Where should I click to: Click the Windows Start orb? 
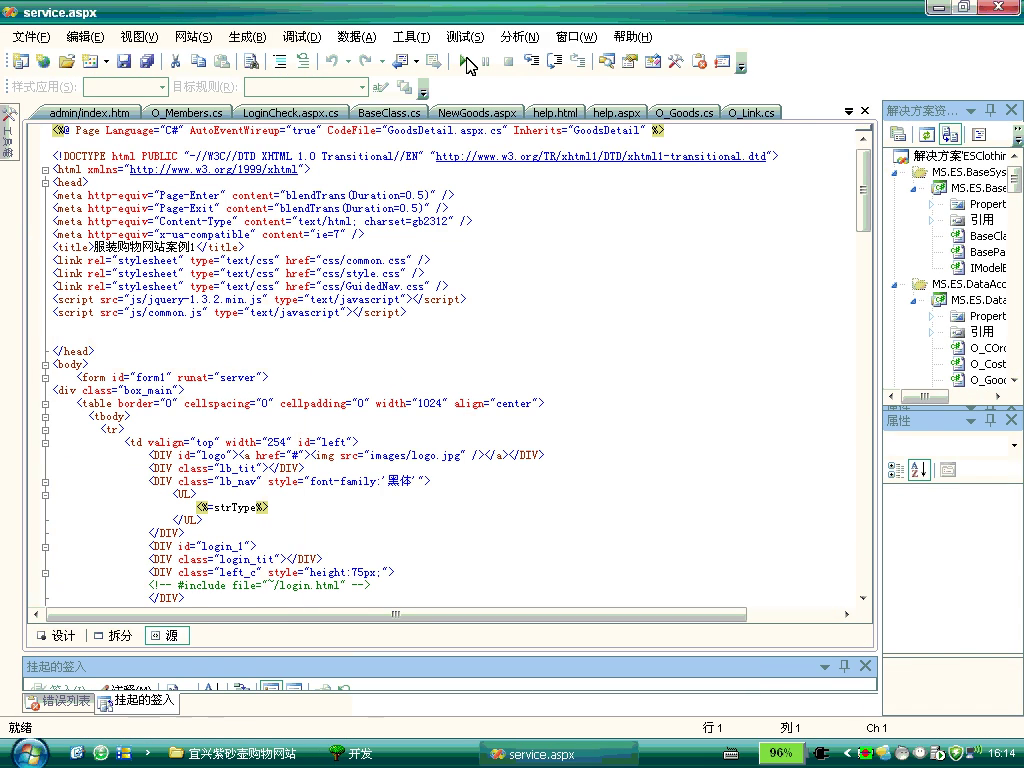[30, 754]
